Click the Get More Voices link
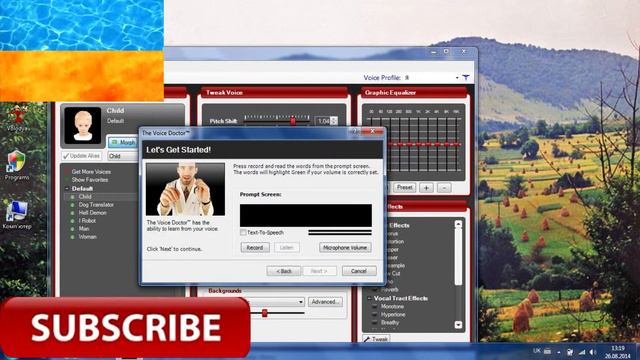This screenshot has height=360, width=640. pyautogui.click(x=91, y=172)
